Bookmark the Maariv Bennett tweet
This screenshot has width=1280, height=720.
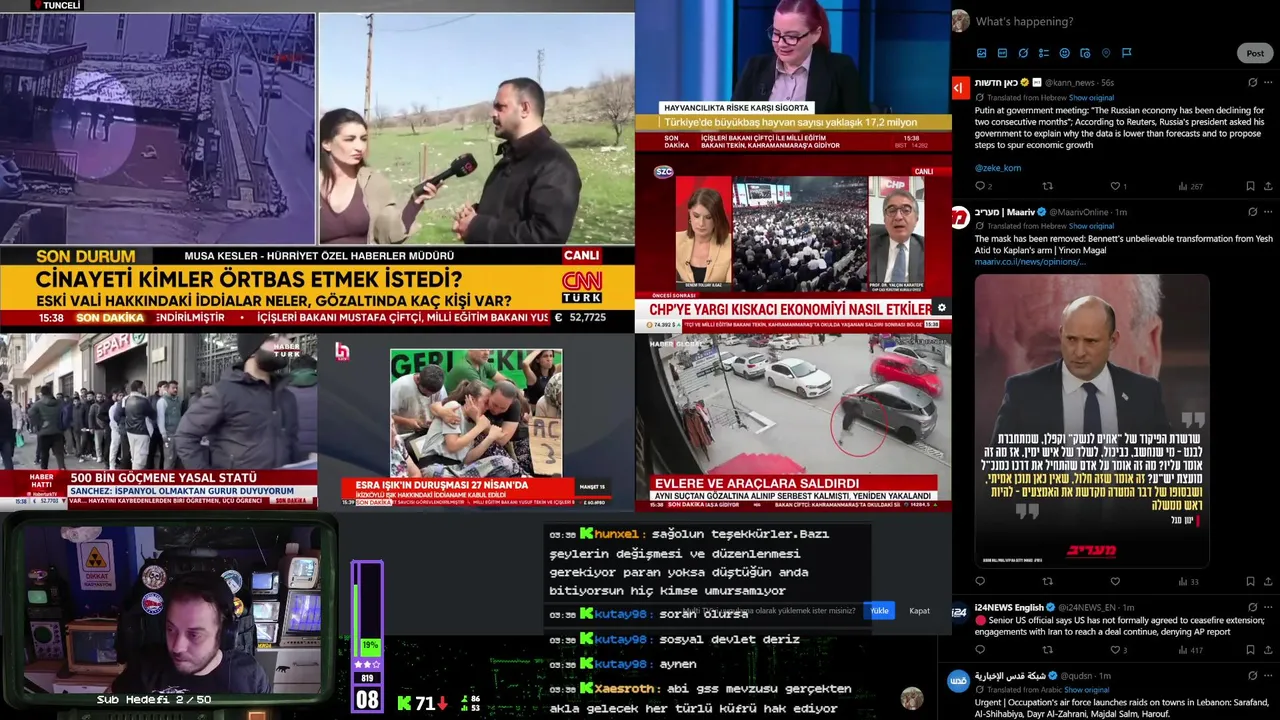tap(1250, 581)
